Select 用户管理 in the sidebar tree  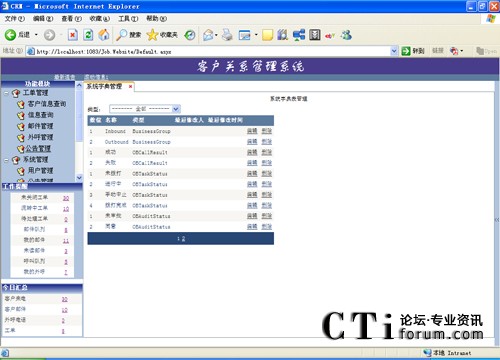[40, 171]
